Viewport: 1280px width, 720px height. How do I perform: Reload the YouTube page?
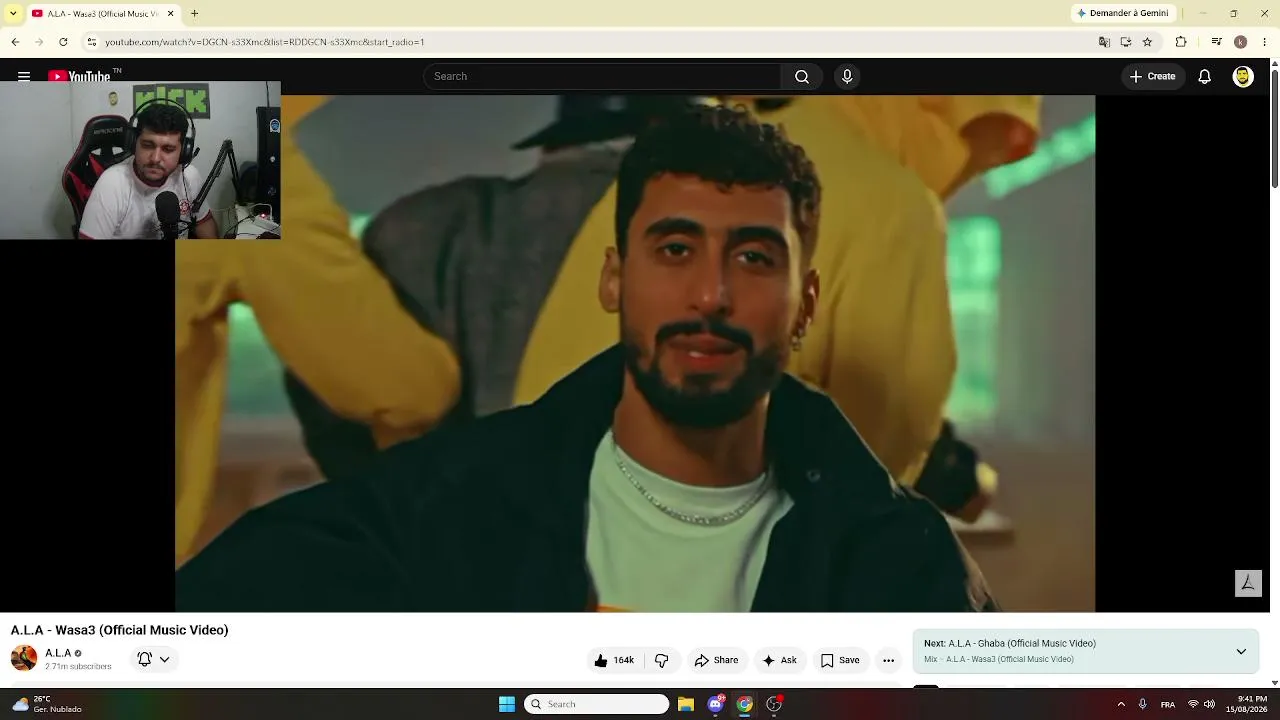(x=63, y=42)
